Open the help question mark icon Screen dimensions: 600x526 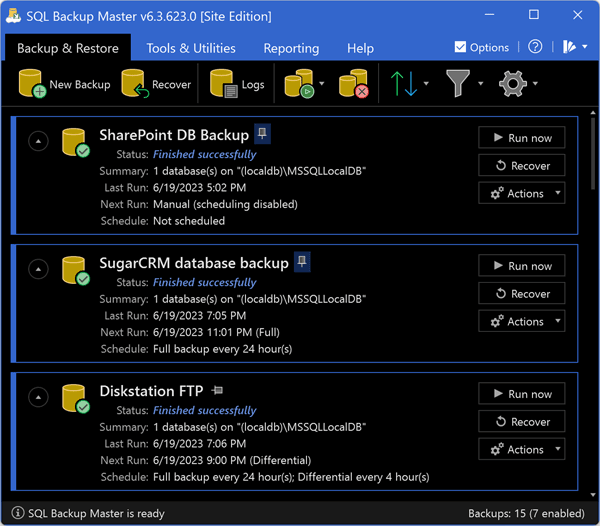pyautogui.click(x=536, y=47)
